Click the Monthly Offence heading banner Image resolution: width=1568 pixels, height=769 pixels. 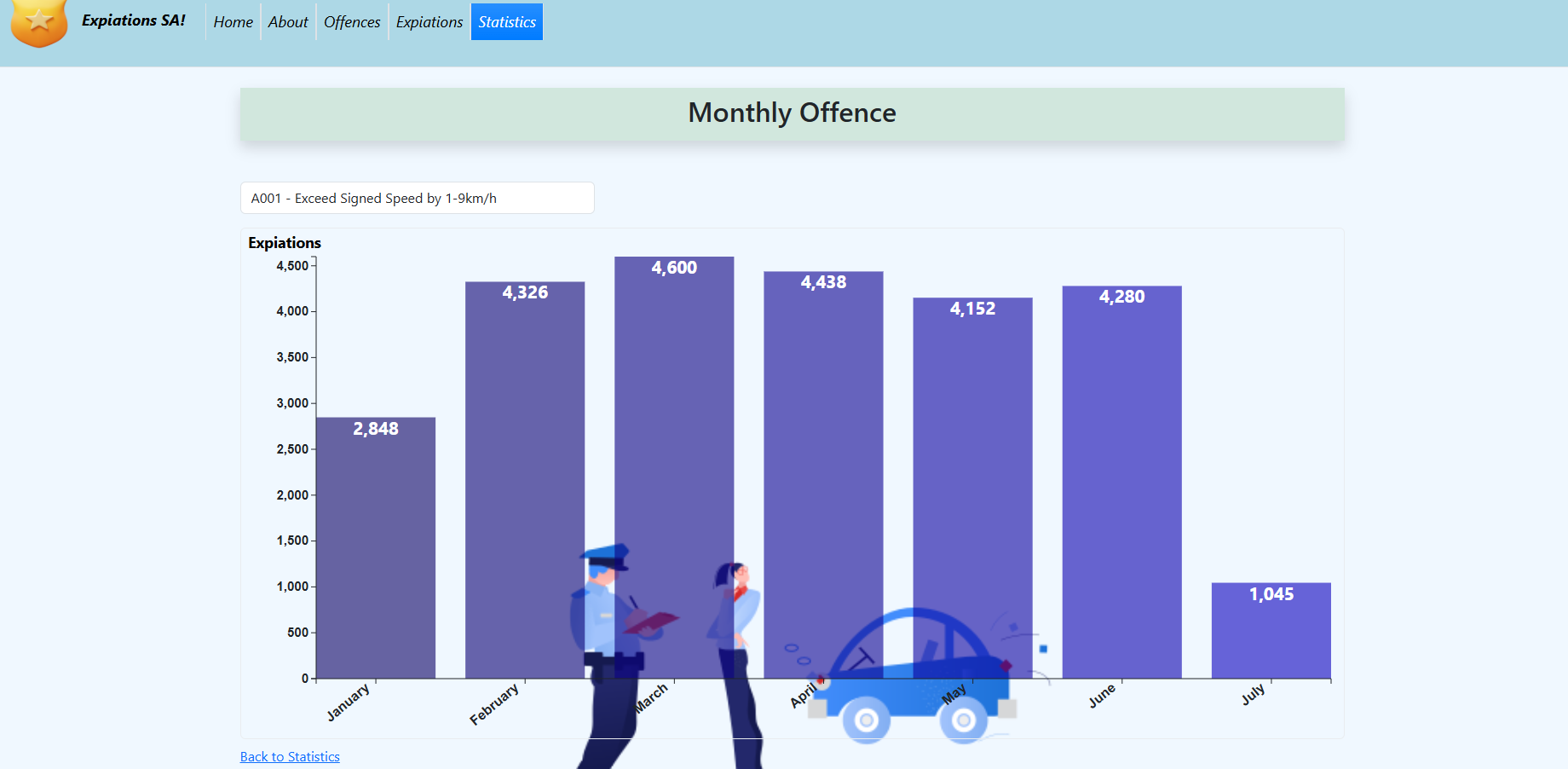(792, 112)
